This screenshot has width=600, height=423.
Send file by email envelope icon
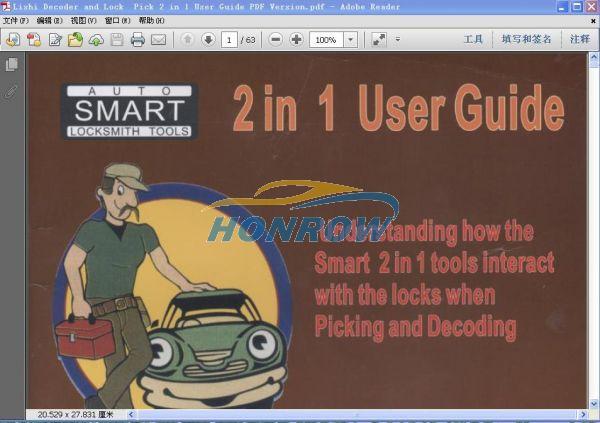(158, 40)
